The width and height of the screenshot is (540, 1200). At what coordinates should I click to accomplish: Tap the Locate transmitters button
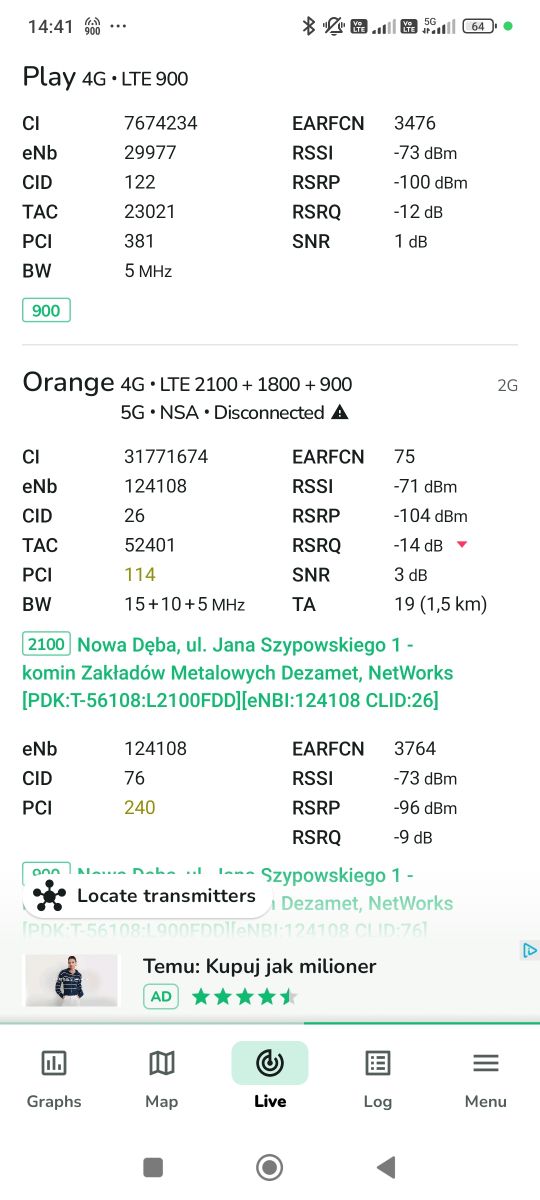pos(146,896)
